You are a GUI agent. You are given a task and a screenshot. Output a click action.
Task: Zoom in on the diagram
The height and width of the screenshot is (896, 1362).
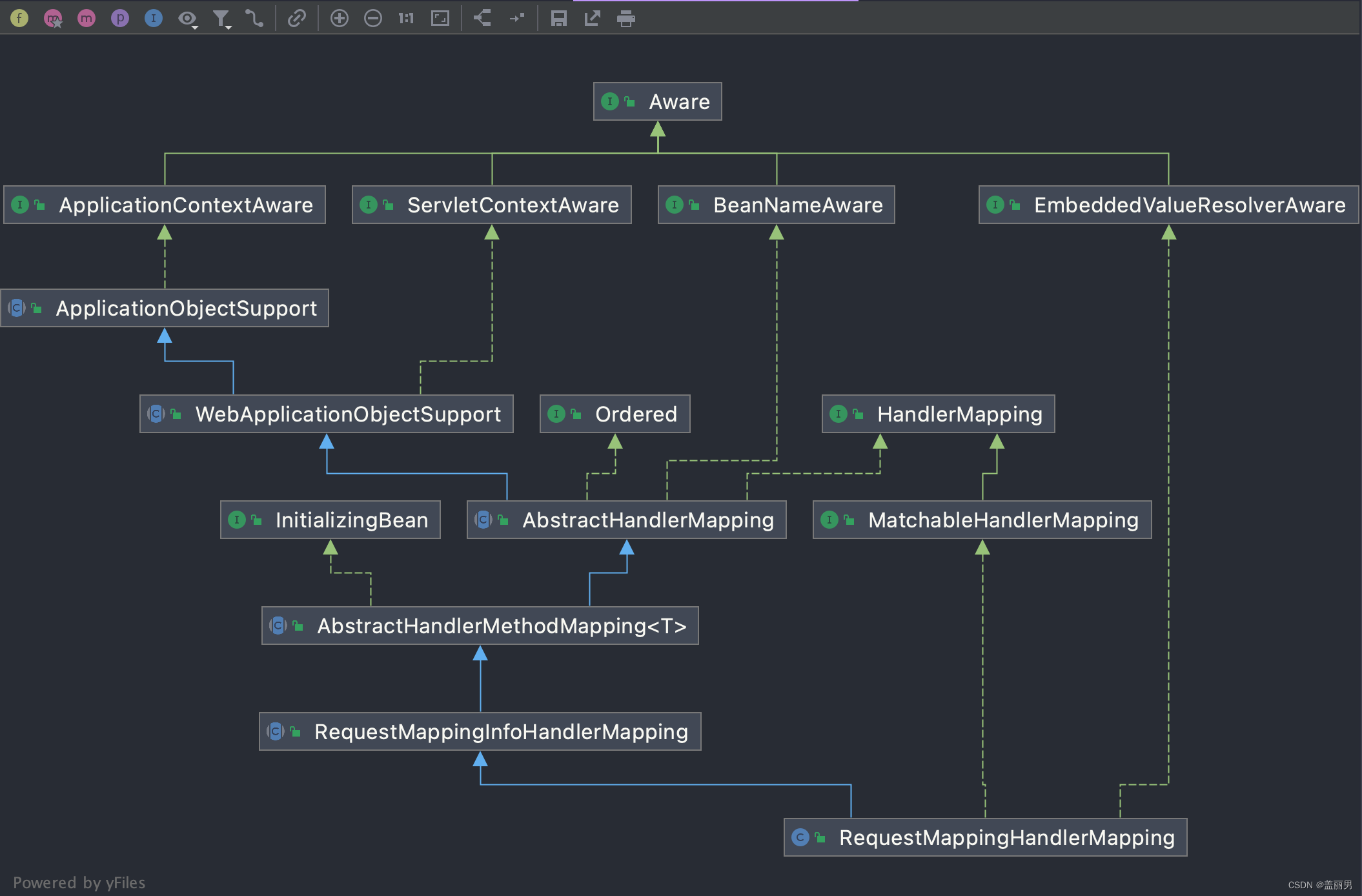click(340, 18)
